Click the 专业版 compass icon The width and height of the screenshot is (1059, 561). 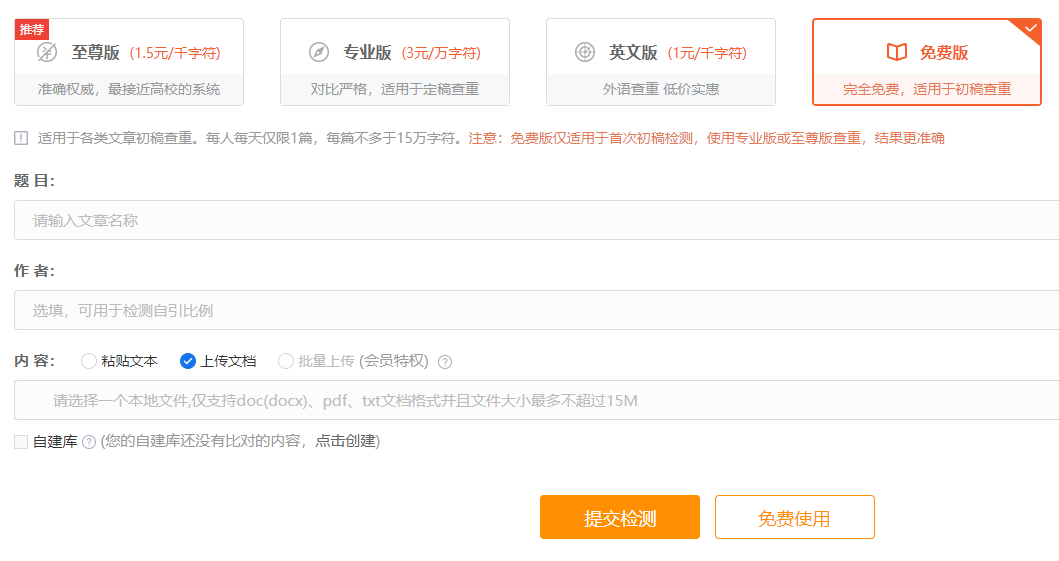tap(319, 52)
